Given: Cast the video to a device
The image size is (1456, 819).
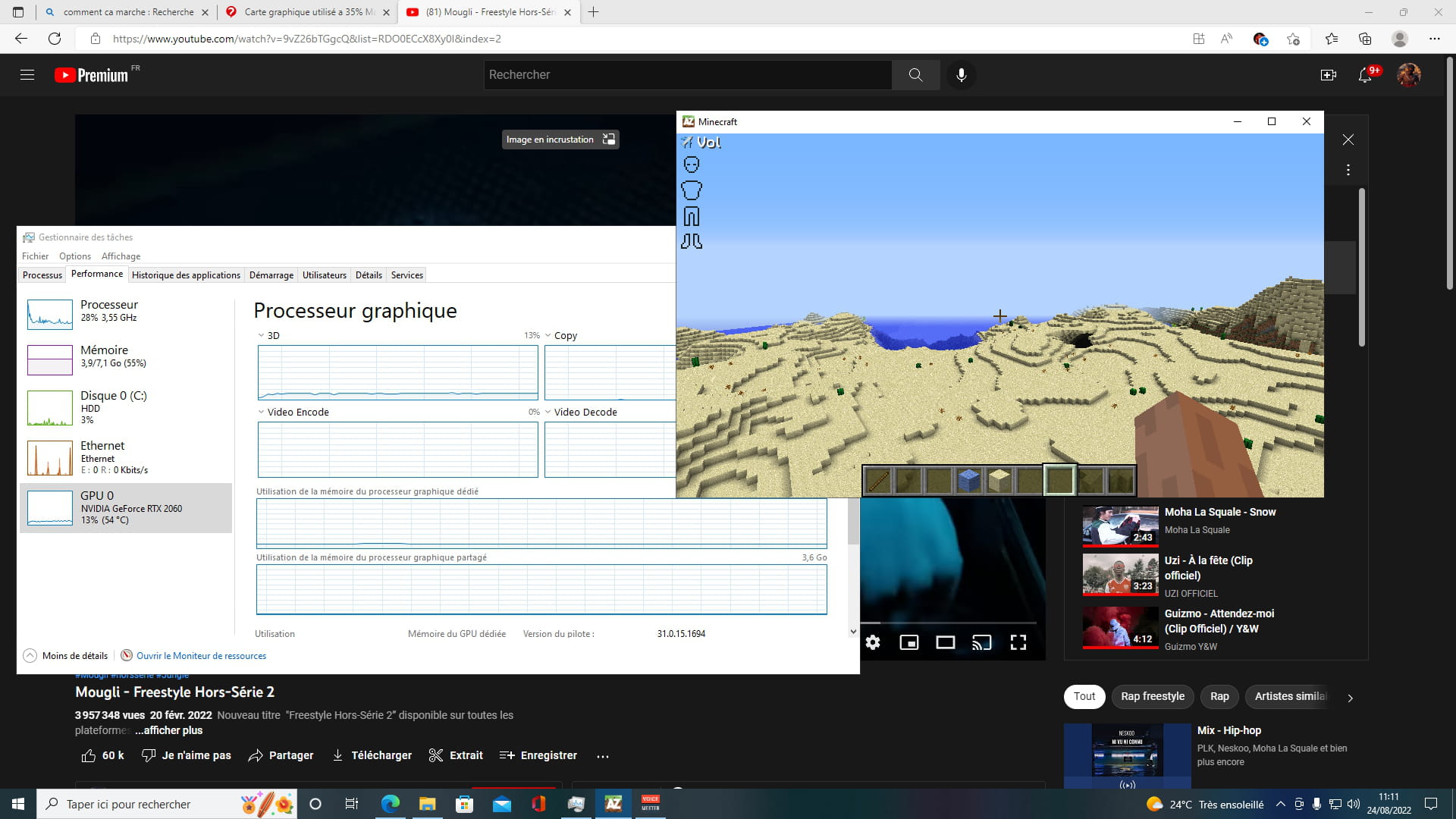Looking at the screenshot, I should [981, 642].
